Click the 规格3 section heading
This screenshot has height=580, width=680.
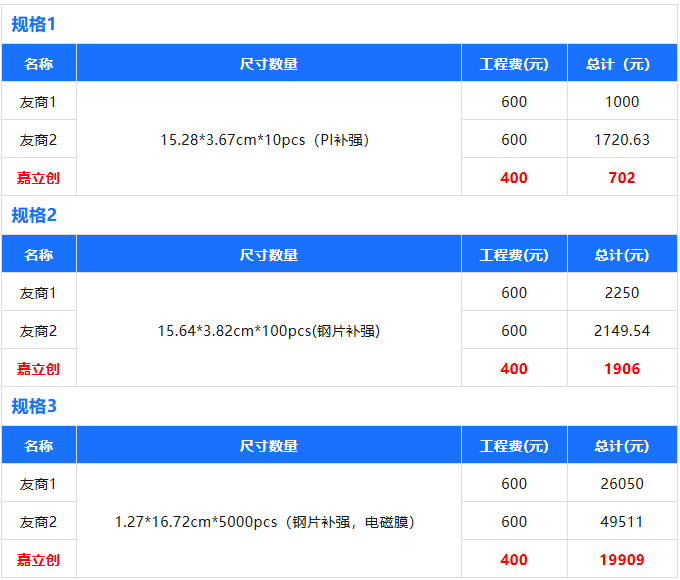point(34,406)
